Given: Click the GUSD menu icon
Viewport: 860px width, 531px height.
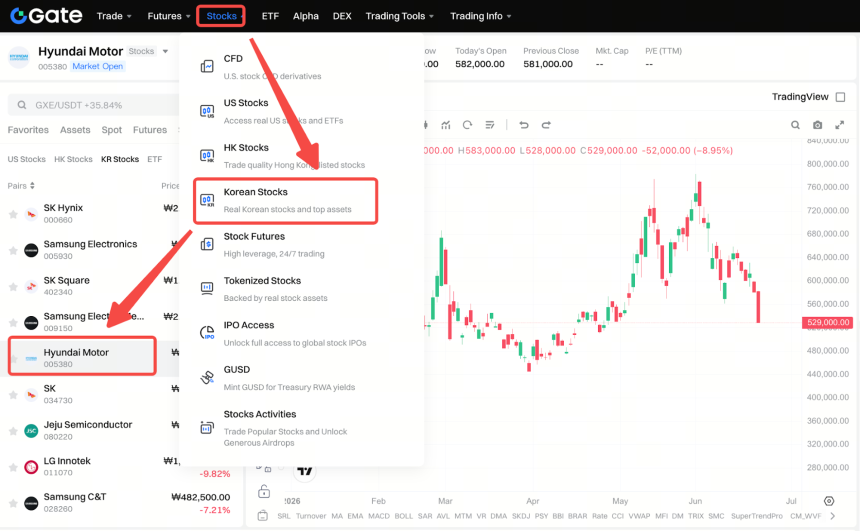Looking at the screenshot, I should (207, 377).
